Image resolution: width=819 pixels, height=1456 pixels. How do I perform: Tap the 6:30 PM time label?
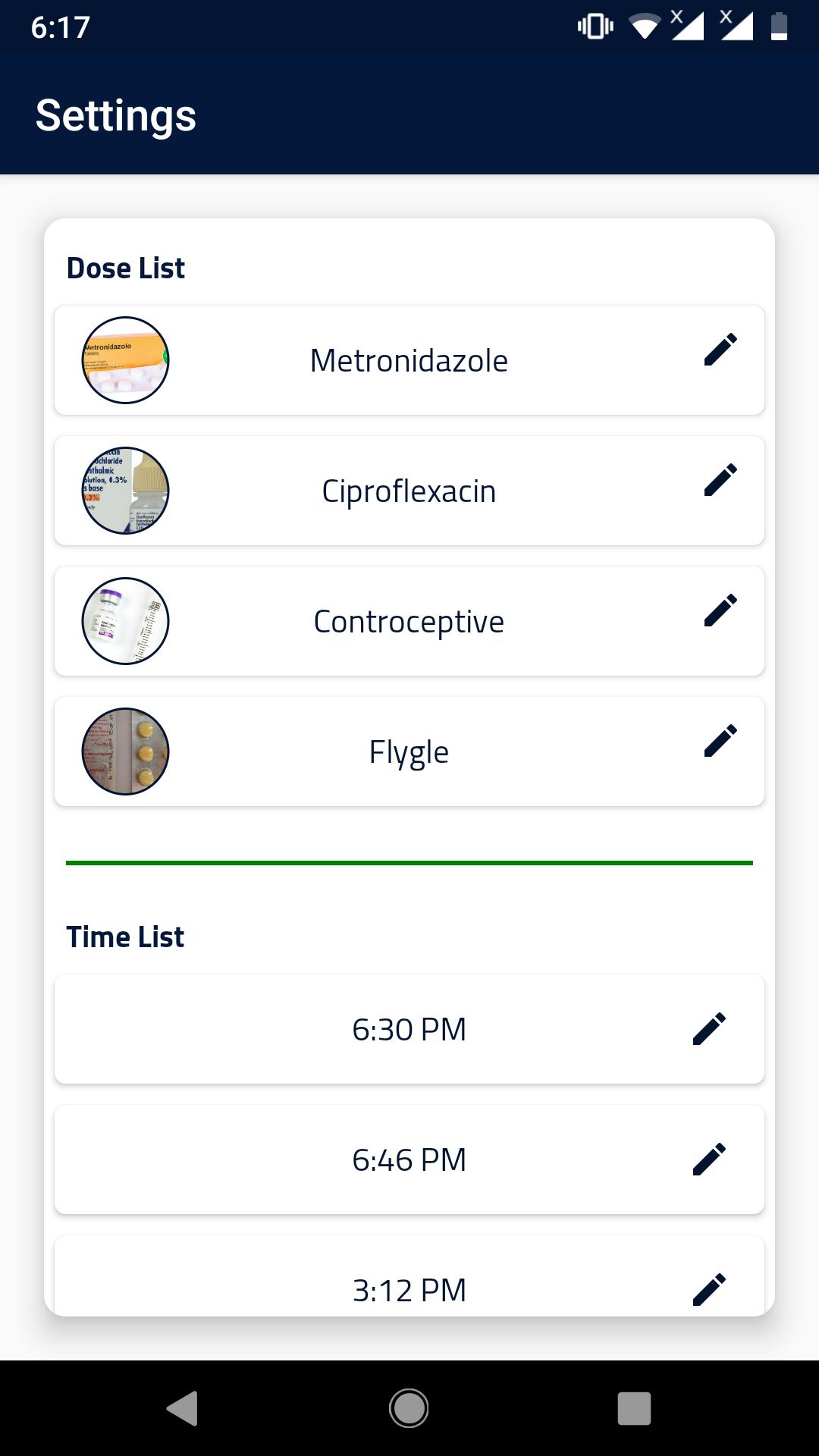(x=409, y=1030)
